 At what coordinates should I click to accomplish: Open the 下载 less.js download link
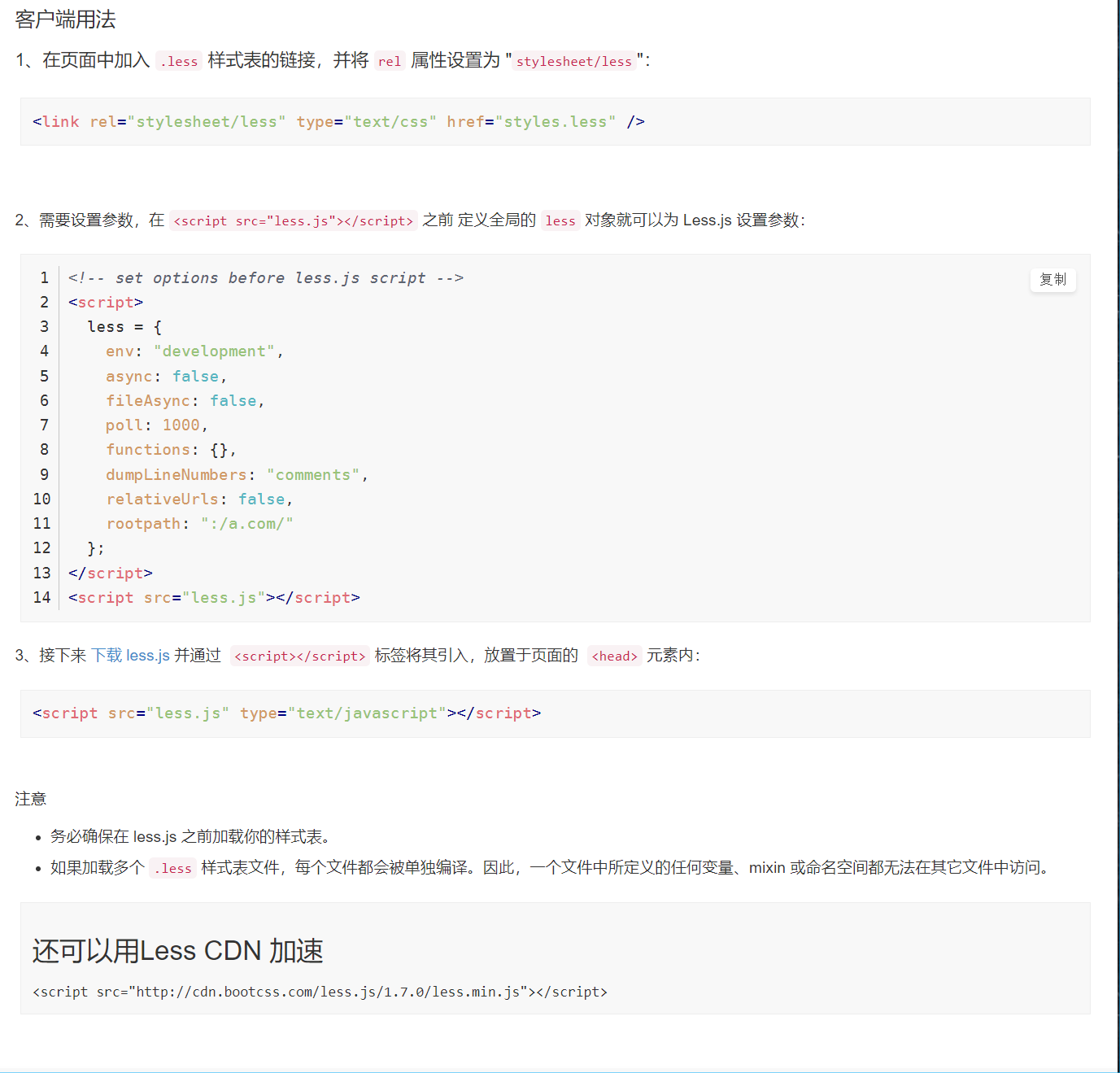point(131,655)
